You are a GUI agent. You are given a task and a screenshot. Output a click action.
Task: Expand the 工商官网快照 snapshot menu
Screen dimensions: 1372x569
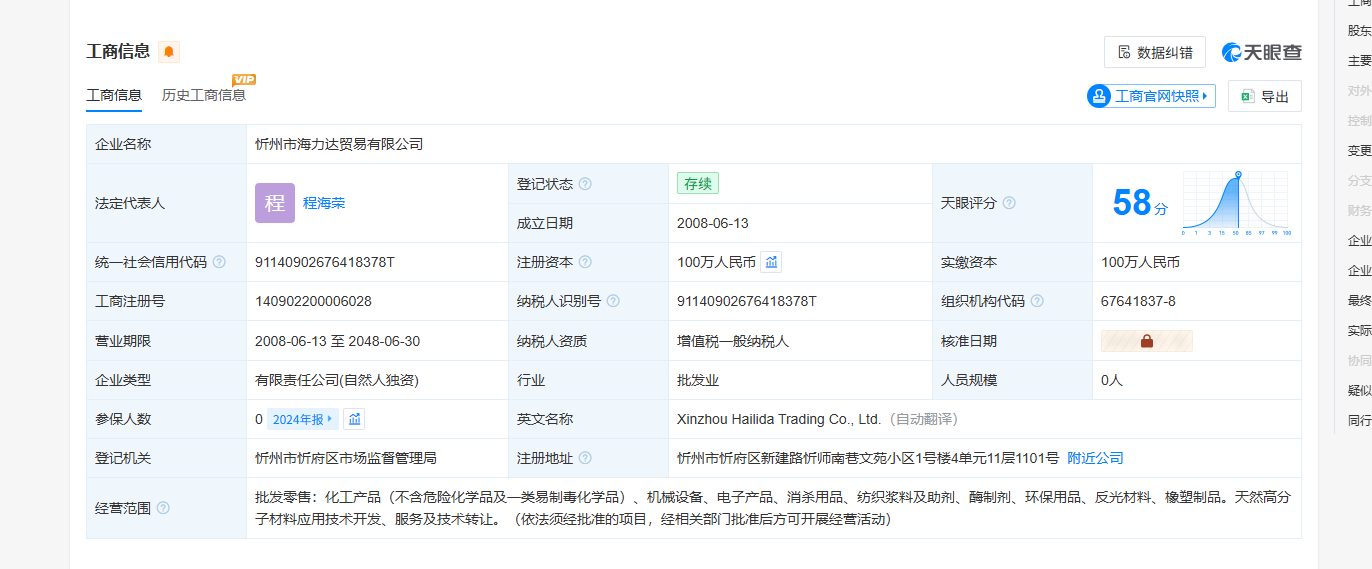point(1151,96)
